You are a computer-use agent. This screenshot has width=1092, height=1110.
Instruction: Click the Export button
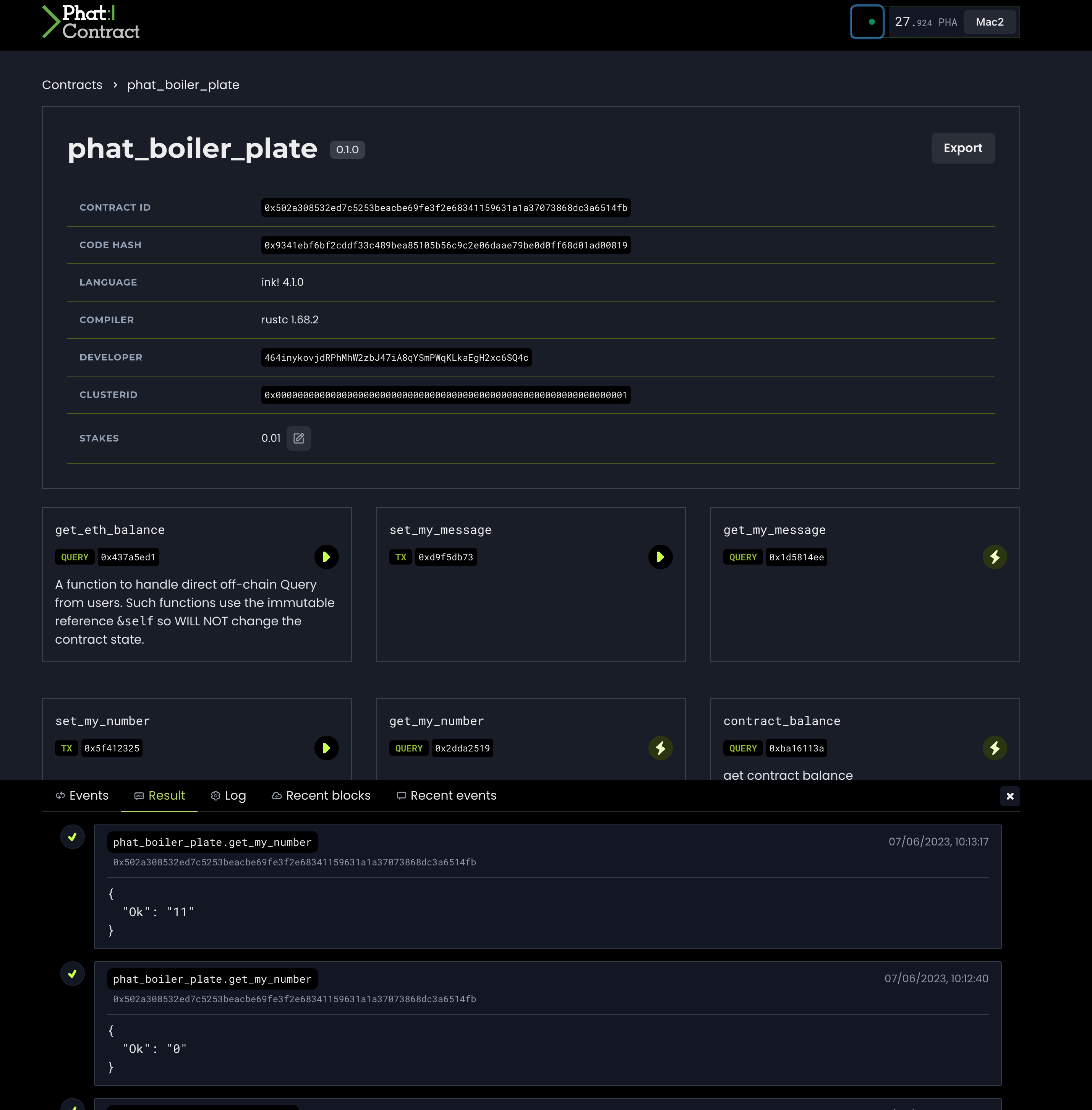(x=962, y=148)
